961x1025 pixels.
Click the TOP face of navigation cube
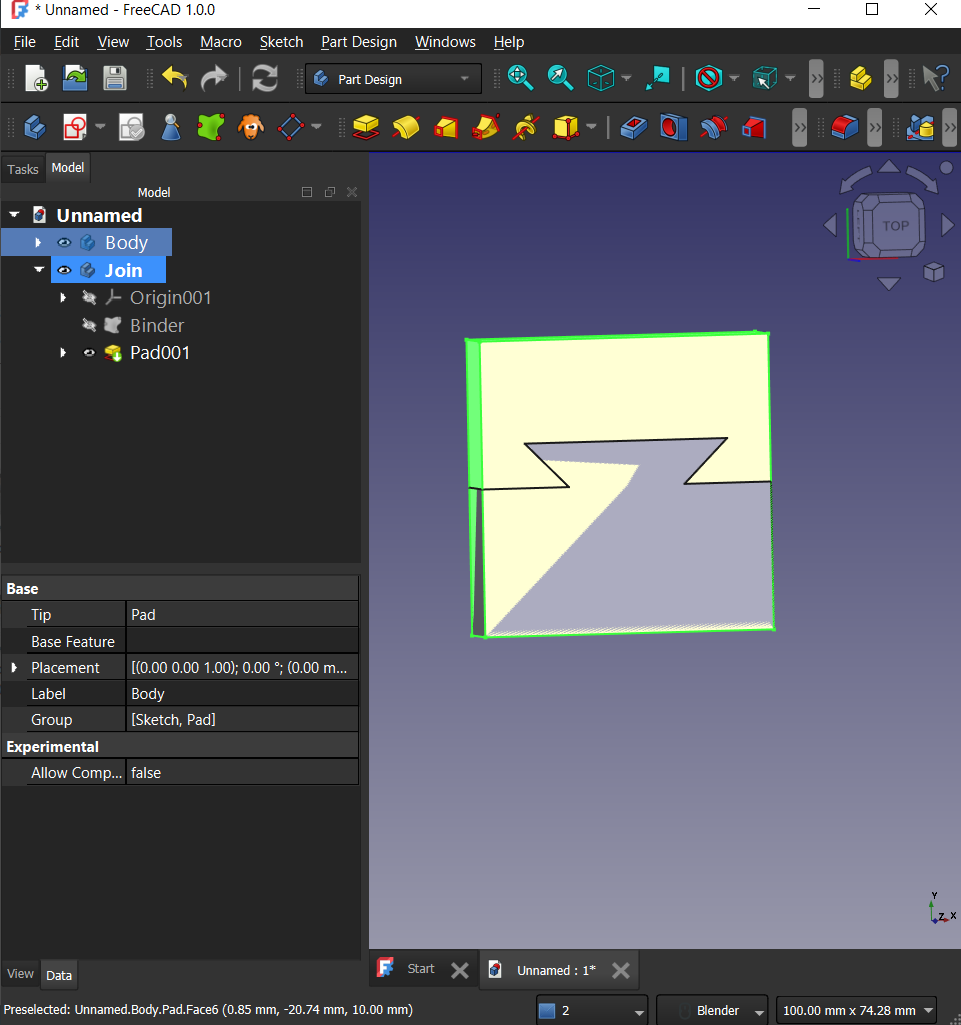tap(895, 226)
